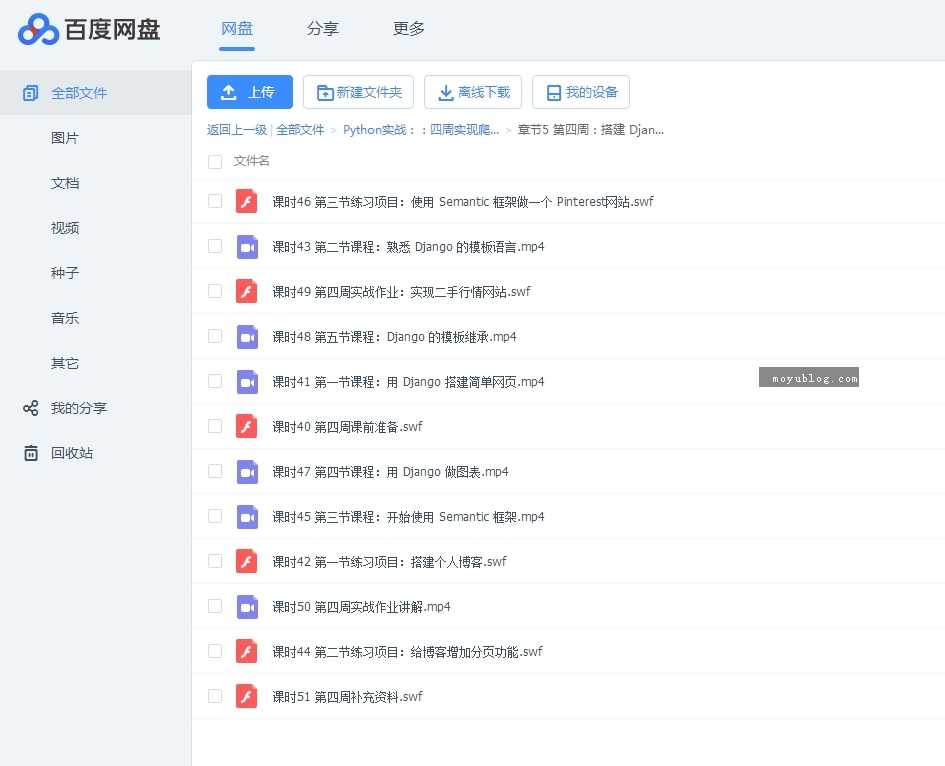
Task: Click the 离线下载 download icon
Action: tap(444, 91)
